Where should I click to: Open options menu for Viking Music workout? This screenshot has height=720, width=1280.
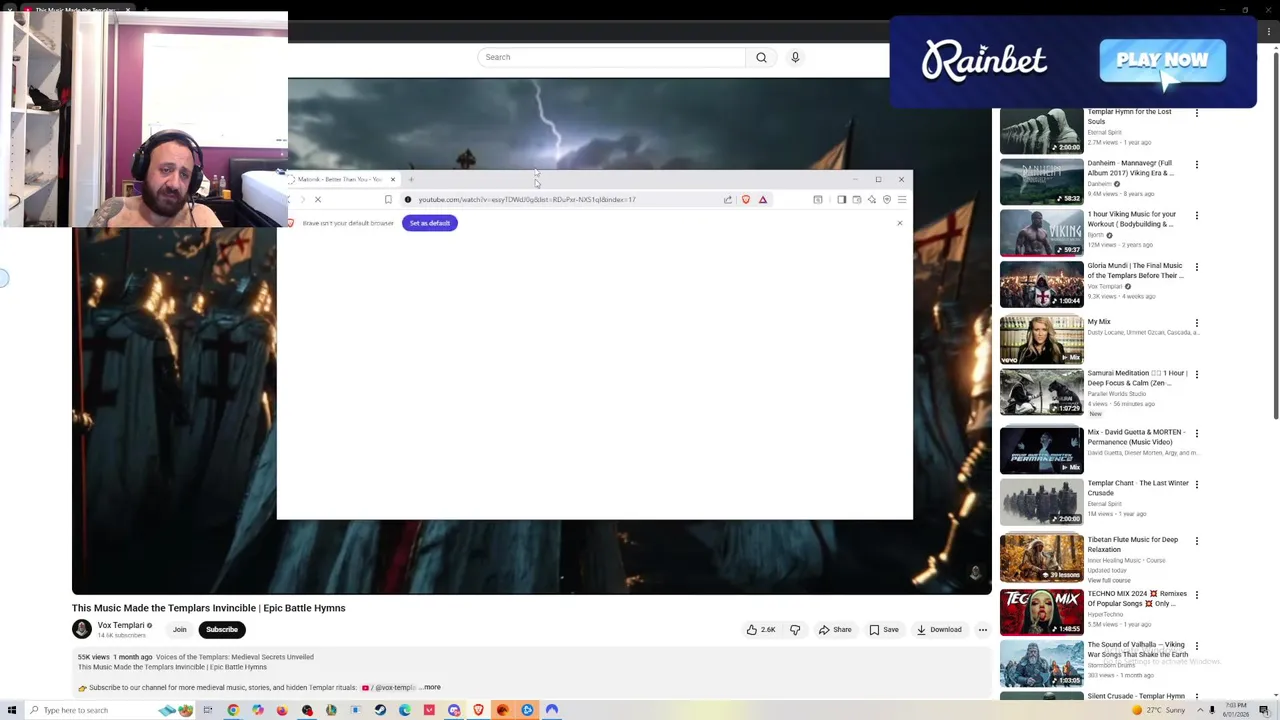tap(1197, 215)
